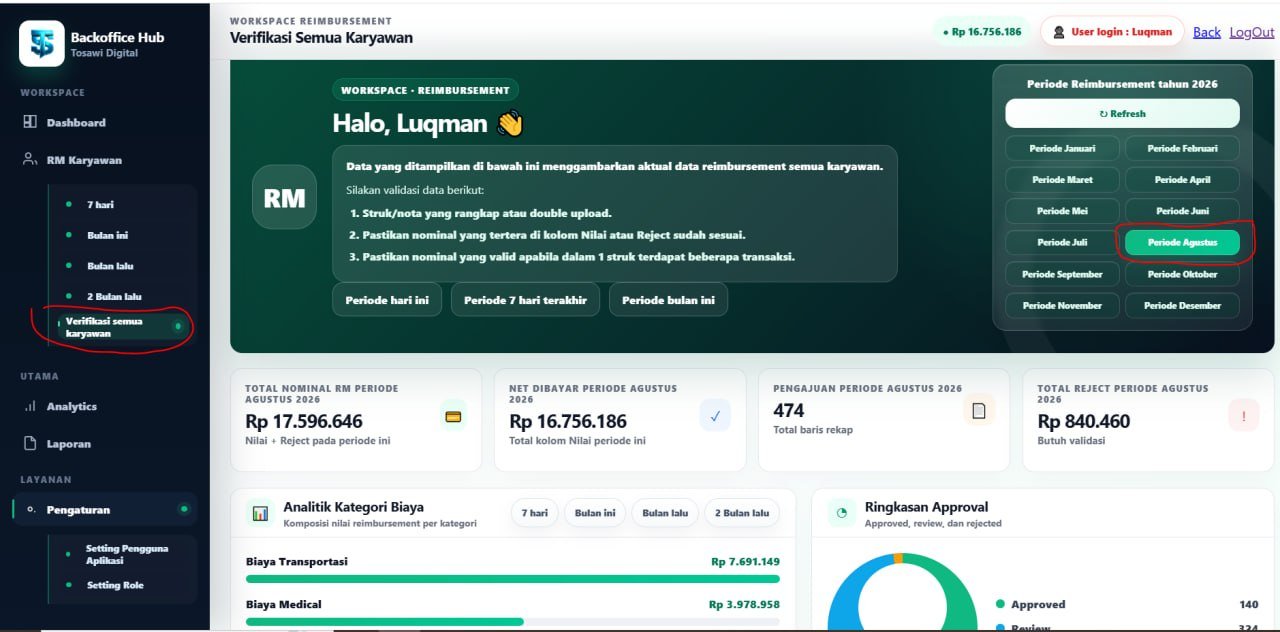This screenshot has width=1280, height=632.
Task: Click the RM badge tile
Action: pos(284,197)
